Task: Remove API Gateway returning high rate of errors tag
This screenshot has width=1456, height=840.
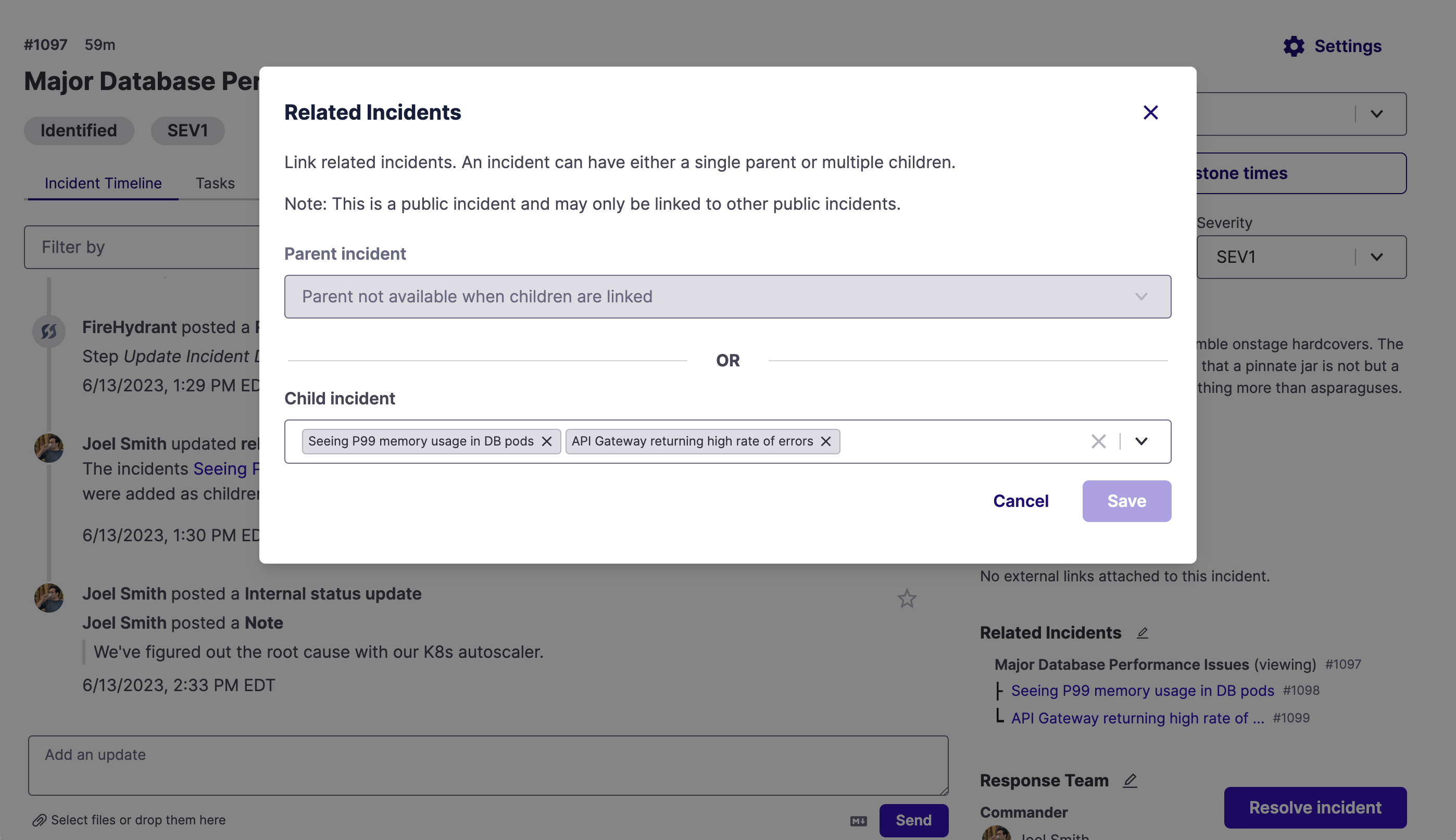Action: tap(826, 440)
